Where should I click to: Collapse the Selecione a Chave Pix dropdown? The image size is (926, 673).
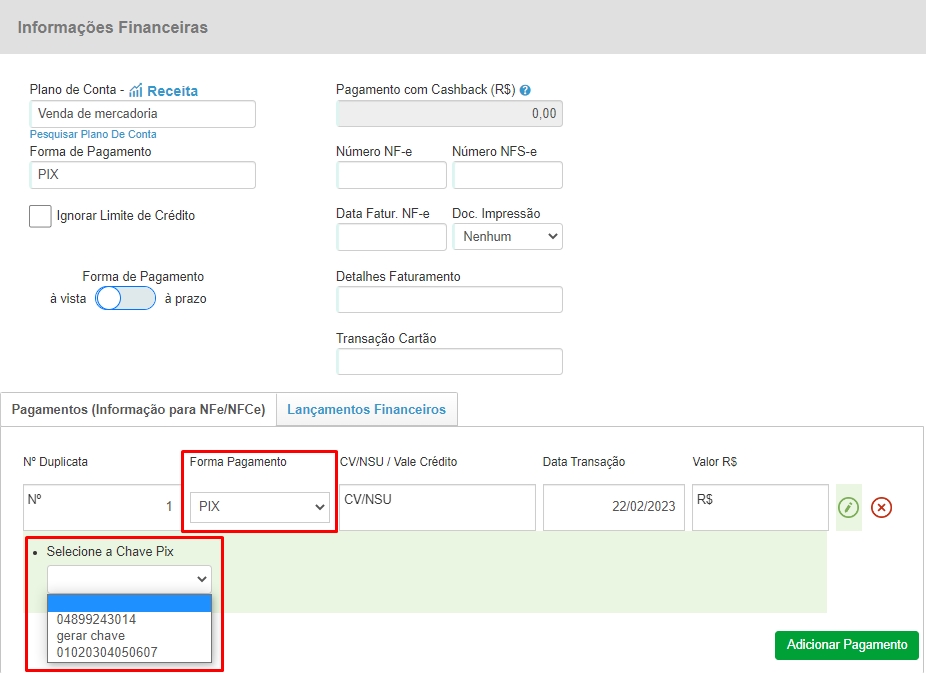pos(129,578)
